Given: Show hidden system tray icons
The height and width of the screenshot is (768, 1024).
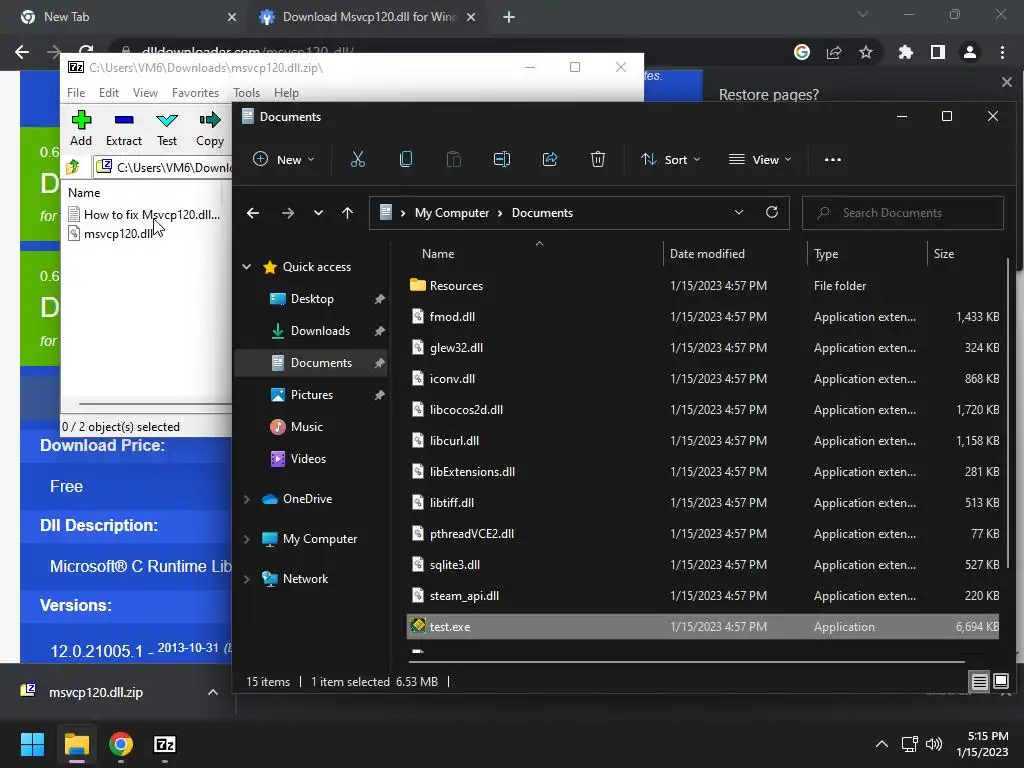Looking at the screenshot, I should [x=881, y=744].
